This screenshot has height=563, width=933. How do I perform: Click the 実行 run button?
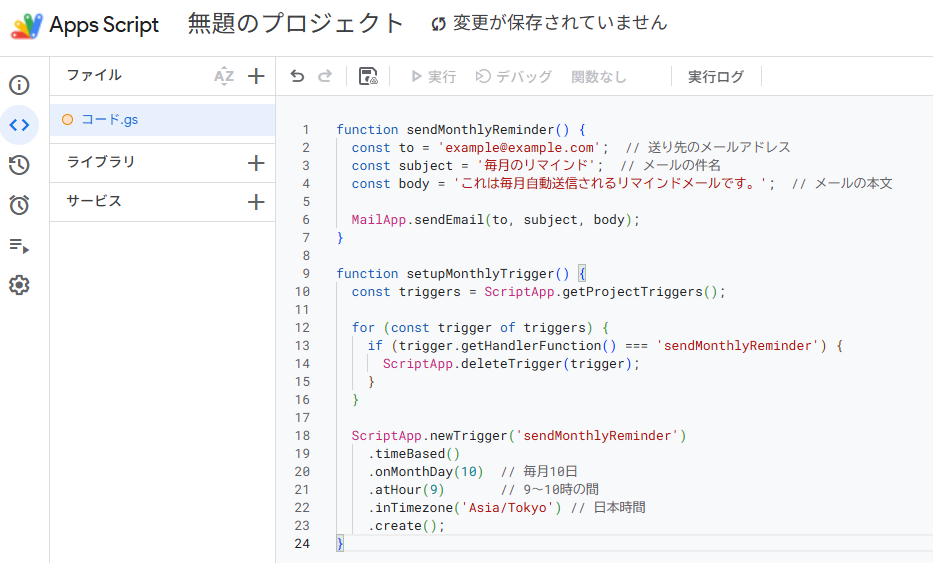coord(433,77)
